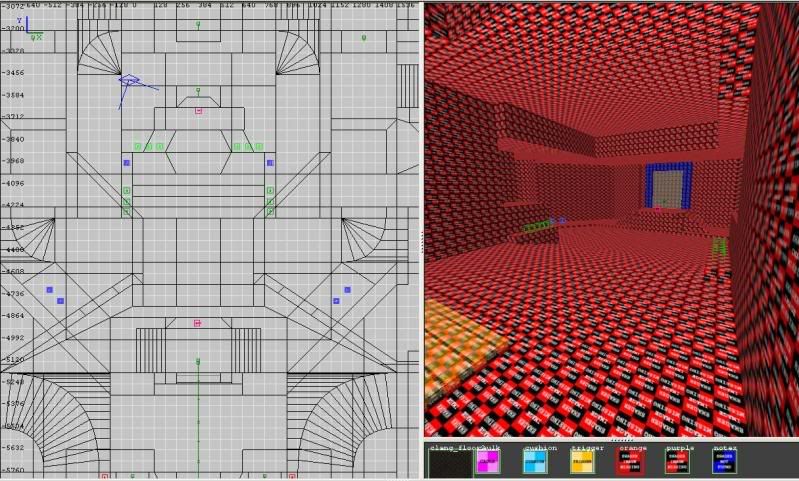Select the yellow trigger texture

pyautogui.click(x=584, y=462)
